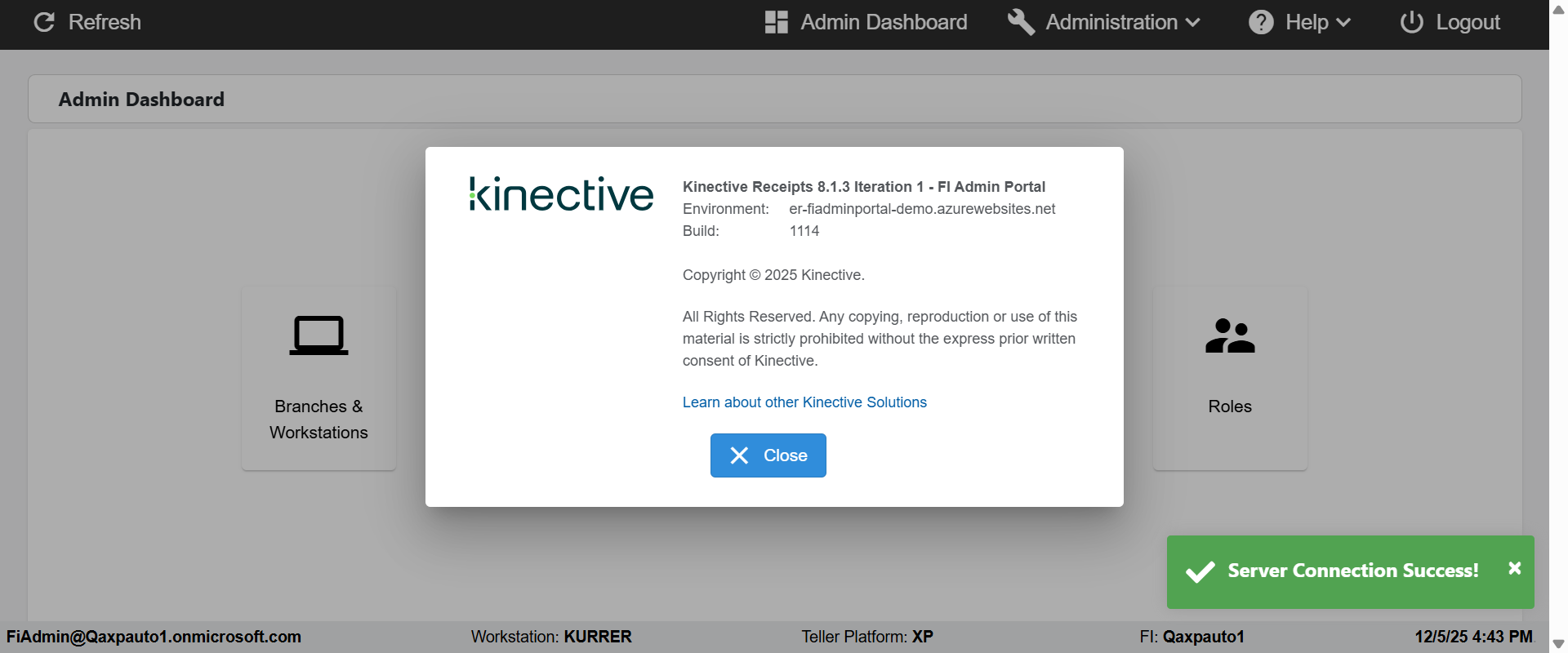Click the laptop icon for Branches & Workstations
The image size is (1568, 653).
(318, 335)
